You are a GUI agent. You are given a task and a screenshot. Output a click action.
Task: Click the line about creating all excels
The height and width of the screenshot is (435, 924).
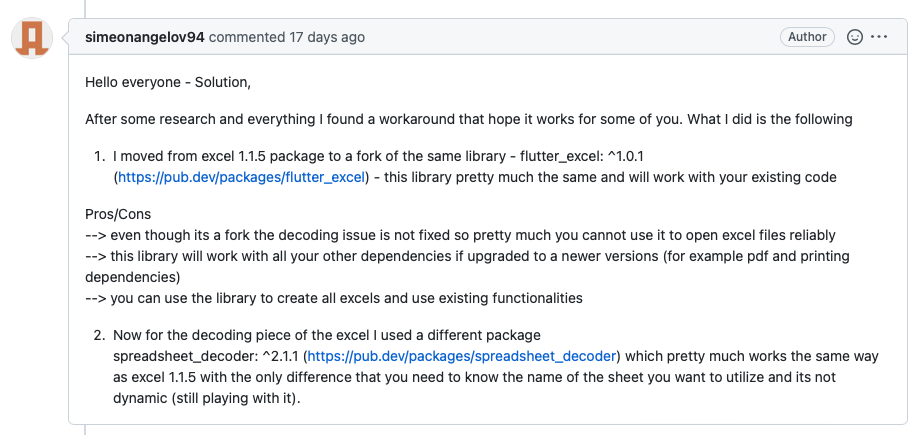[x=334, y=298]
